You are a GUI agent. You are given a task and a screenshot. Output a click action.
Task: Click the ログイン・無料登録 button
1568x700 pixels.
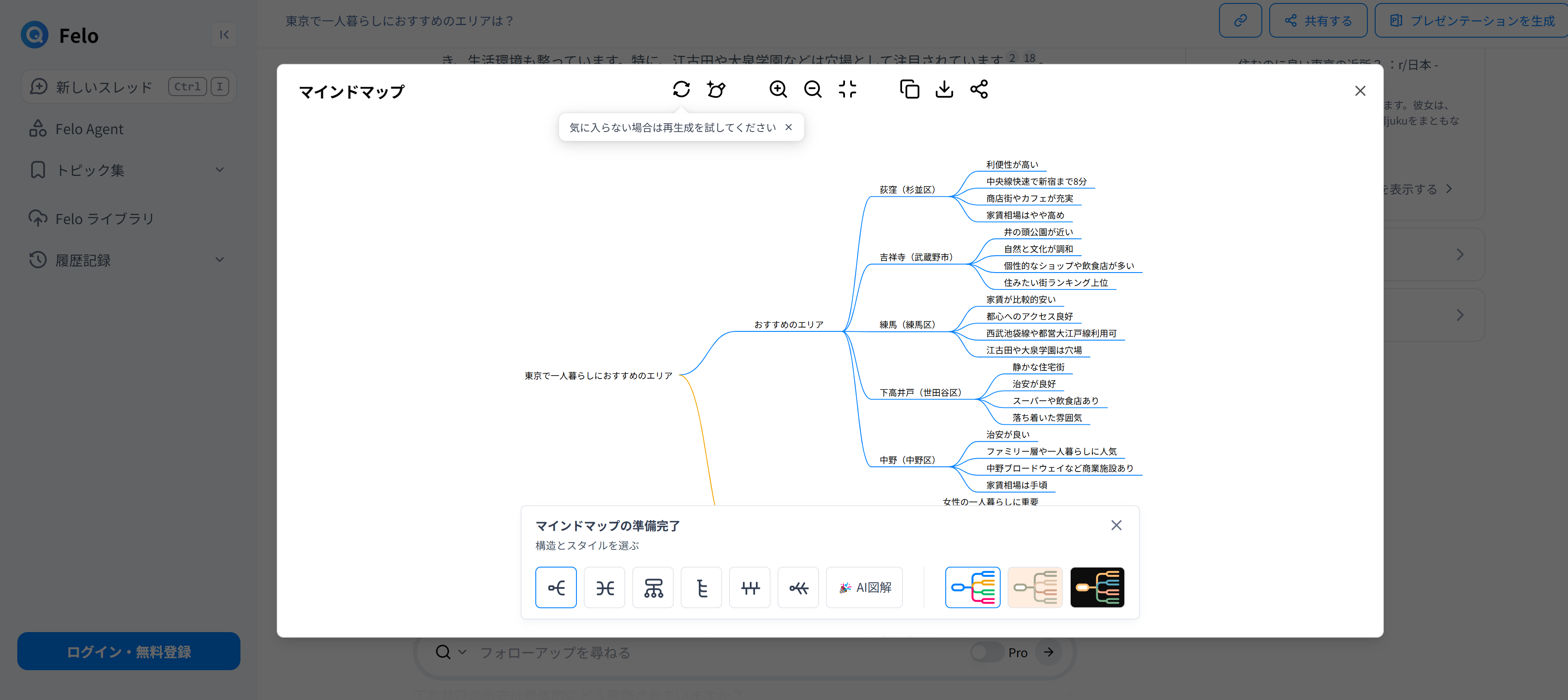[x=128, y=651]
